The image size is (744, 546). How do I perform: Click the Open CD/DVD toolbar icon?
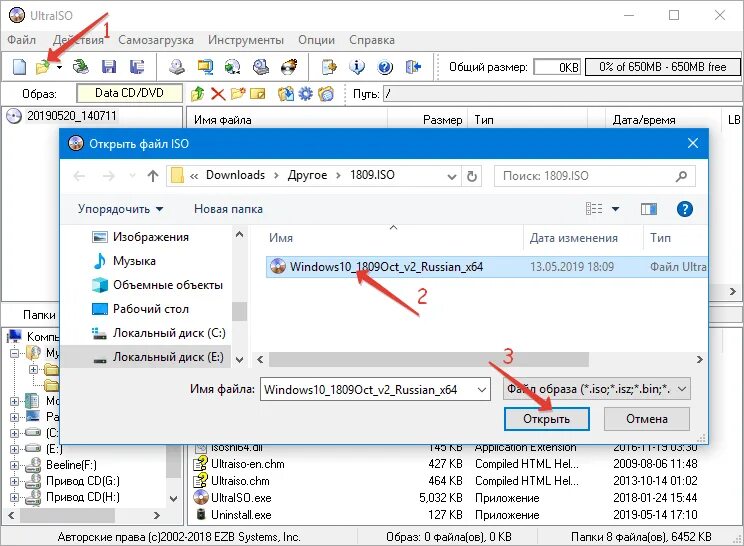(x=81, y=67)
